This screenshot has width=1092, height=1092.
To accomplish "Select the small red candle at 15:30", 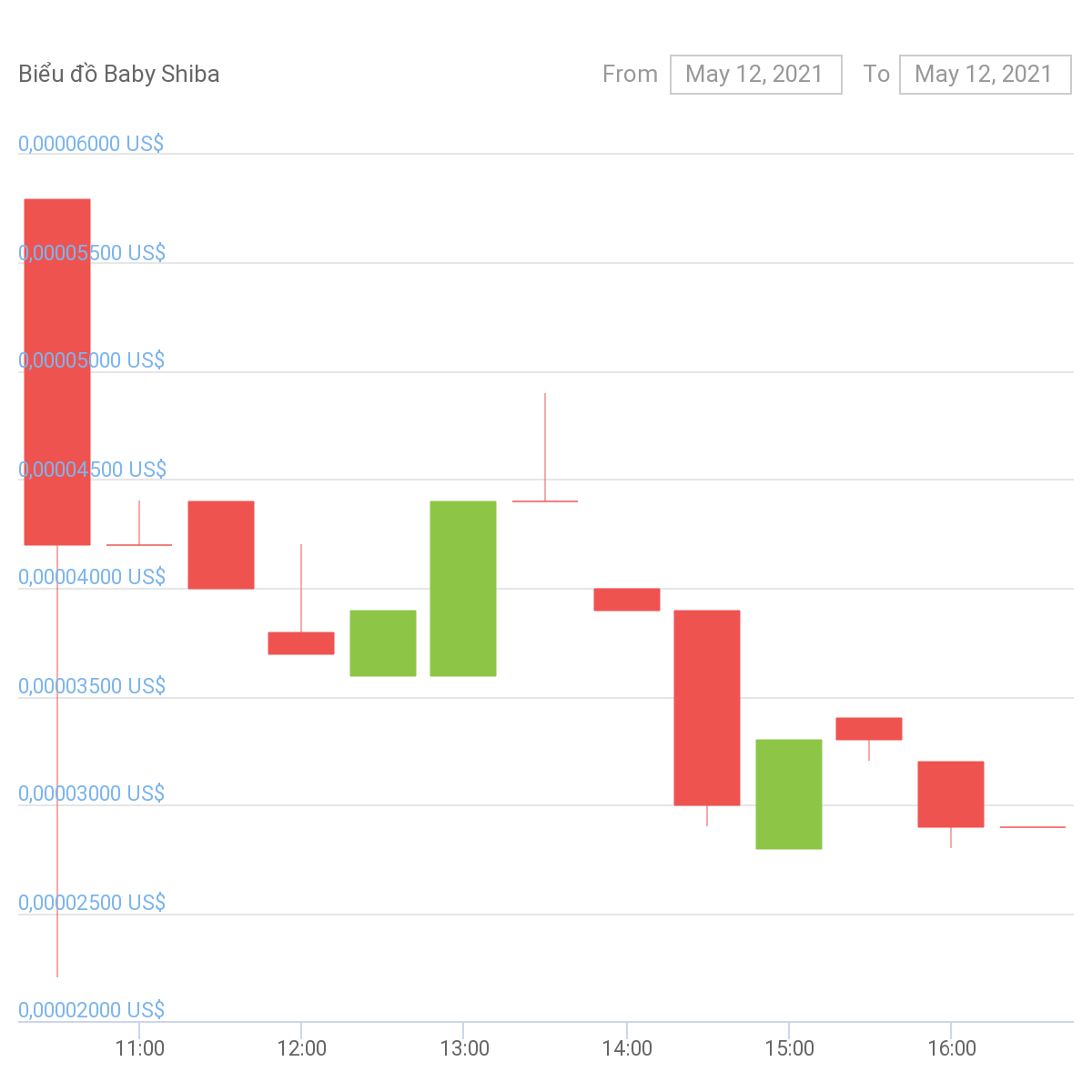I will pyautogui.click(x=869, y=728).
